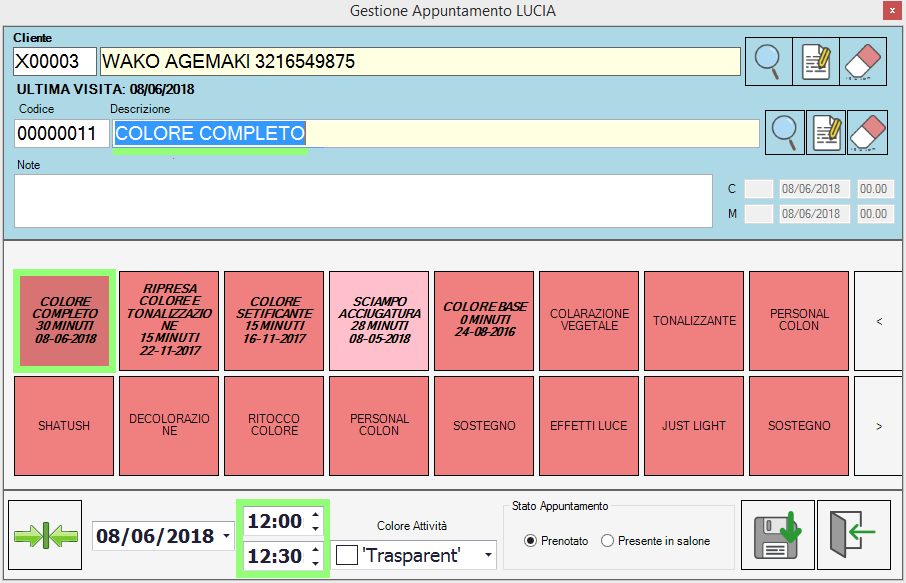This screenshot has height=583, width=906.
Task: Click inside the Note text field
Action: (362, 200)
